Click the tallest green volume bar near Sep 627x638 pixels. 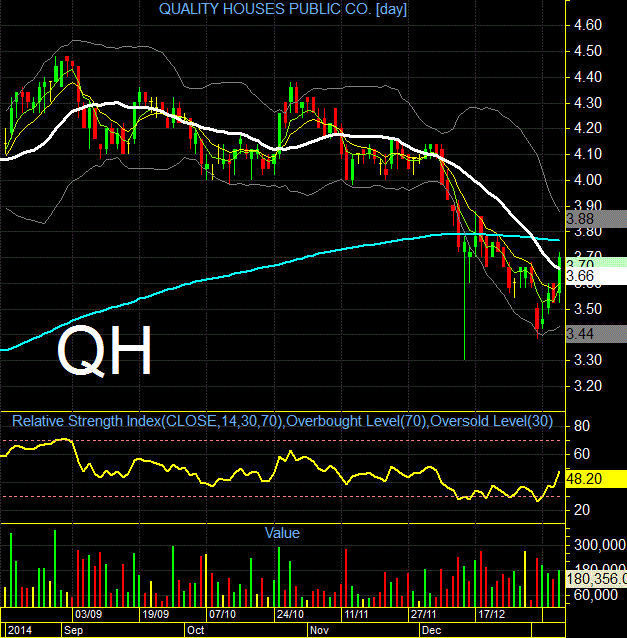coord(55,568)
